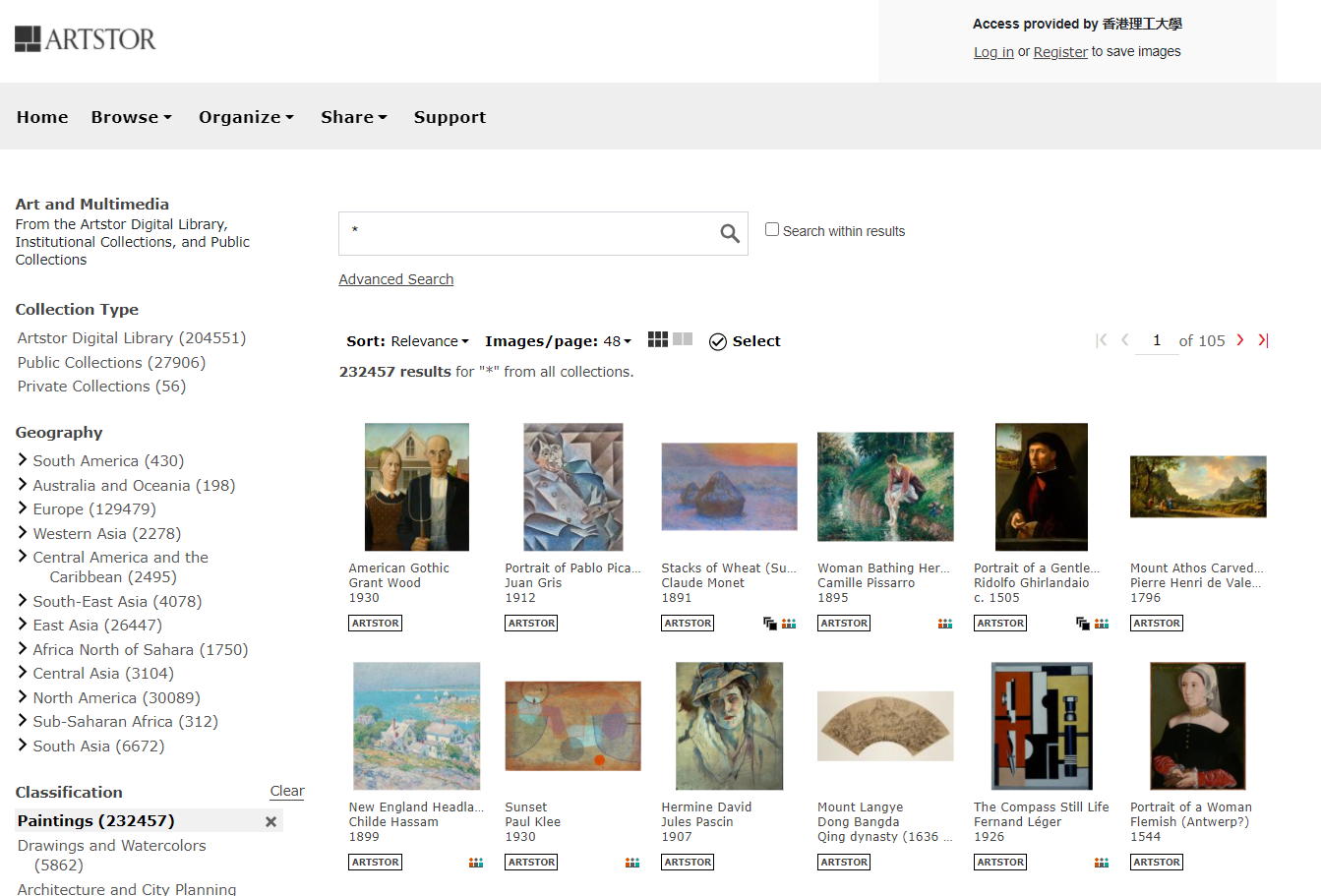The height and width of the screenshot is (896, 1321).
Task: Open image group icon for New England Headlands
Action: click(x=476, y=863)
